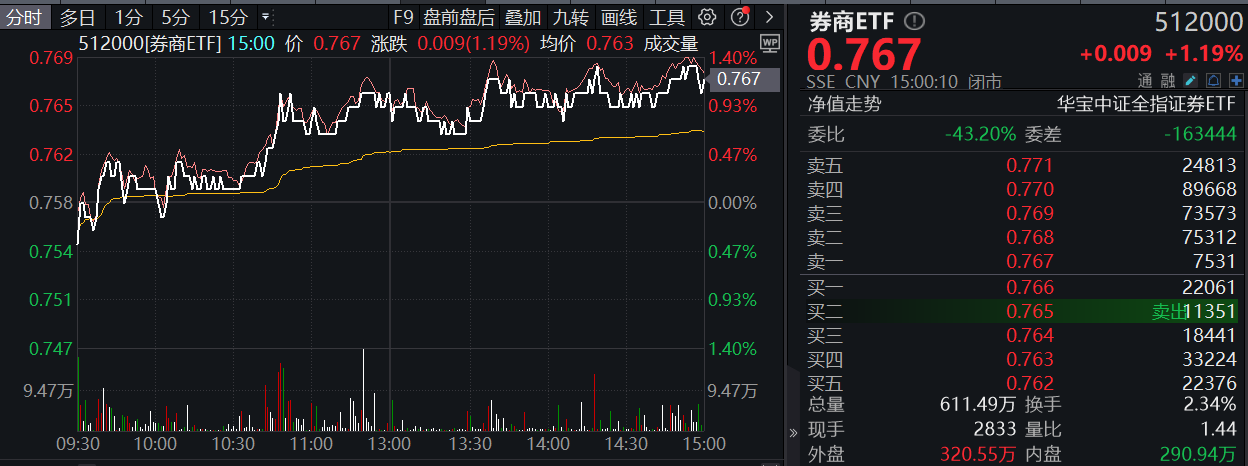
Task: Open the chart settings gear icon
Action: coord(707,17)
